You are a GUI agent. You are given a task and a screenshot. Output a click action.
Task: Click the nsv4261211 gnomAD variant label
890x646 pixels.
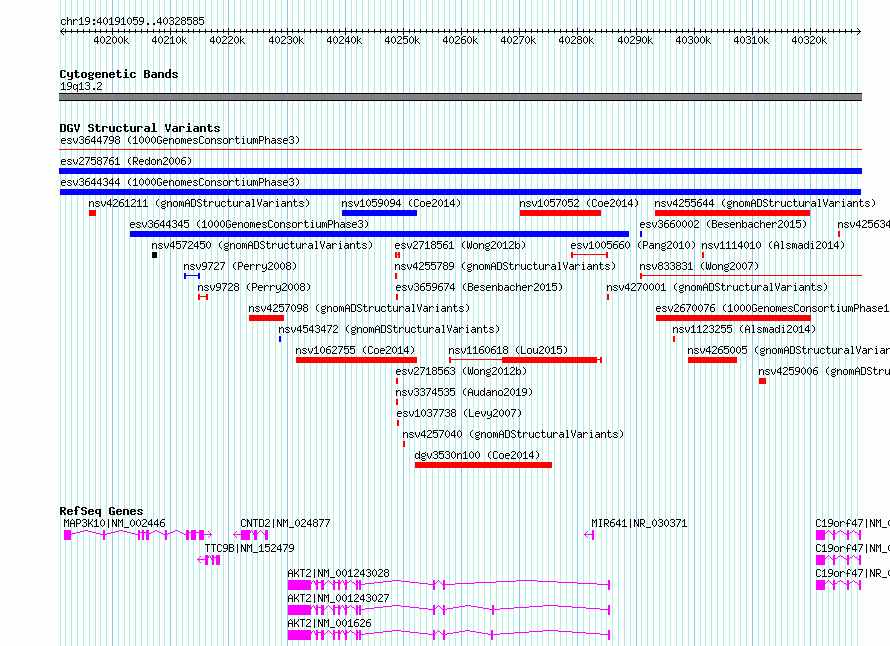pos(199,203)
